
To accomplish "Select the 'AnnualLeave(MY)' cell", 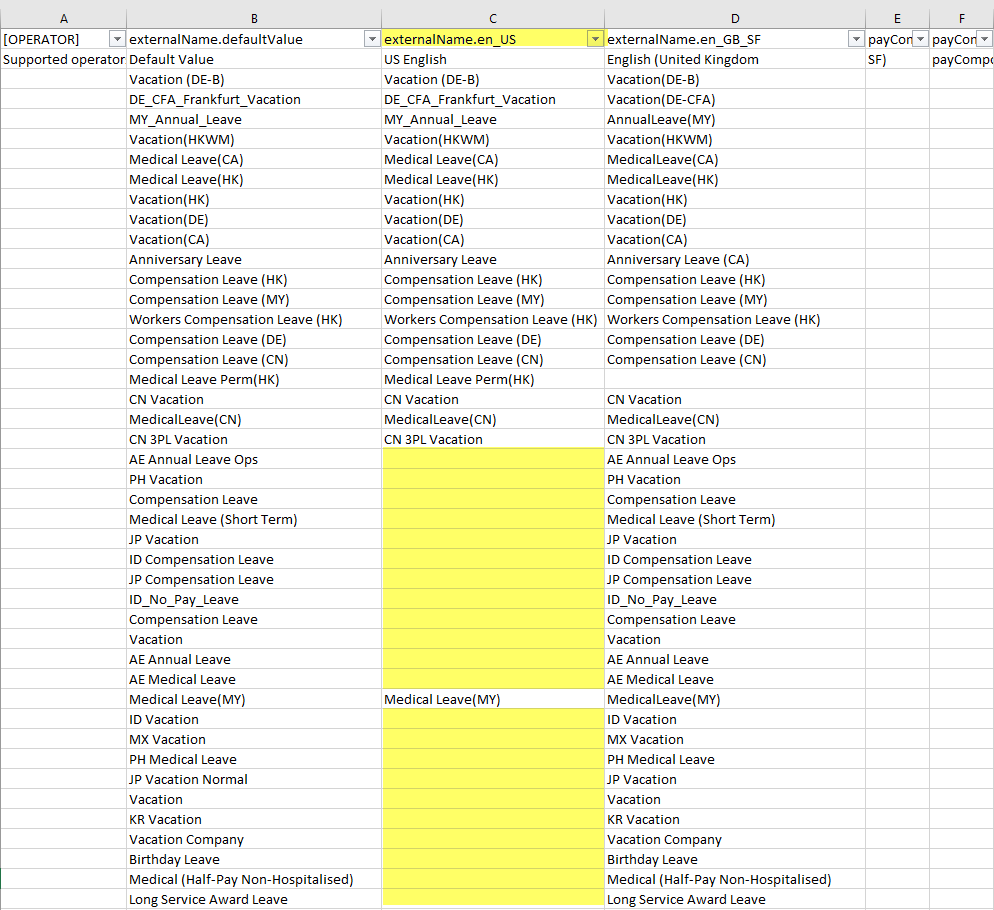I will pyautogui.click(x=735, y=120).
